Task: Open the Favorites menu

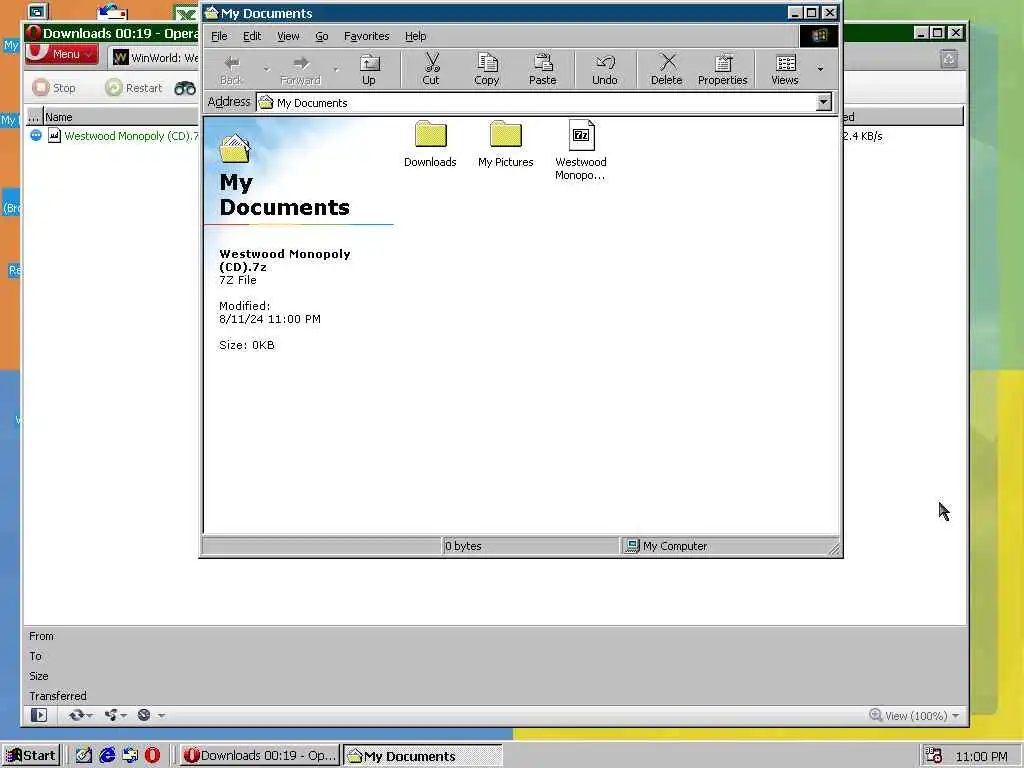Action: coord(366,36)
